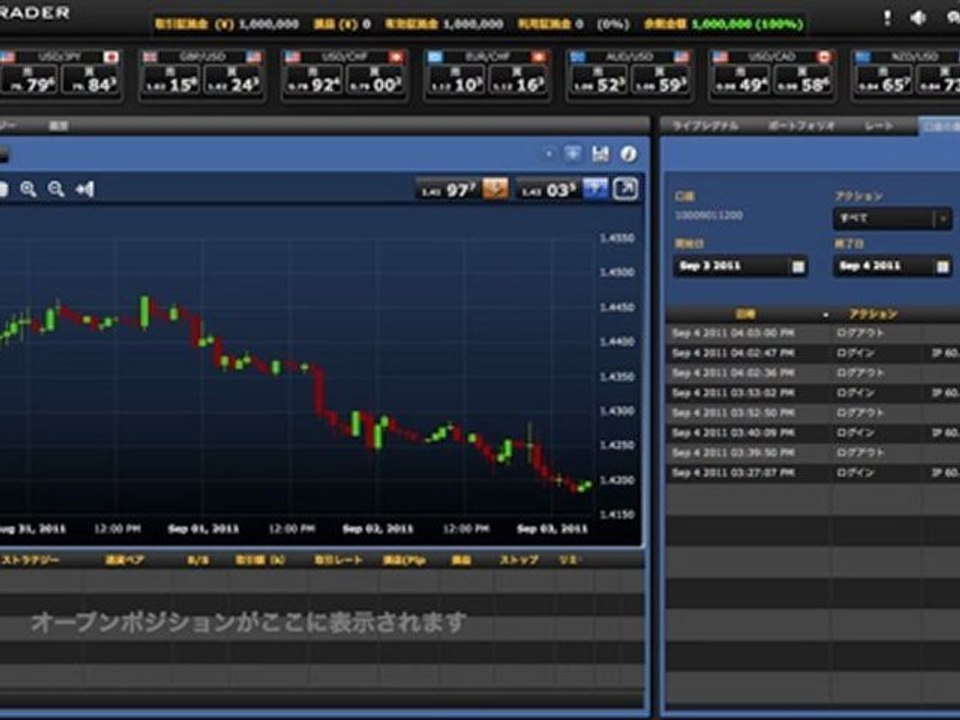
Task: Click the zoom out magnifier on chart toolbar
Action: (56, 189)
